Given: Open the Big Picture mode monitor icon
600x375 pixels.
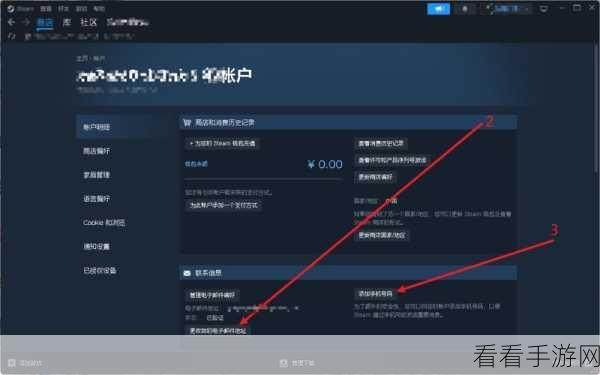Looking at the screenshot, I should [x=543, y=9].
